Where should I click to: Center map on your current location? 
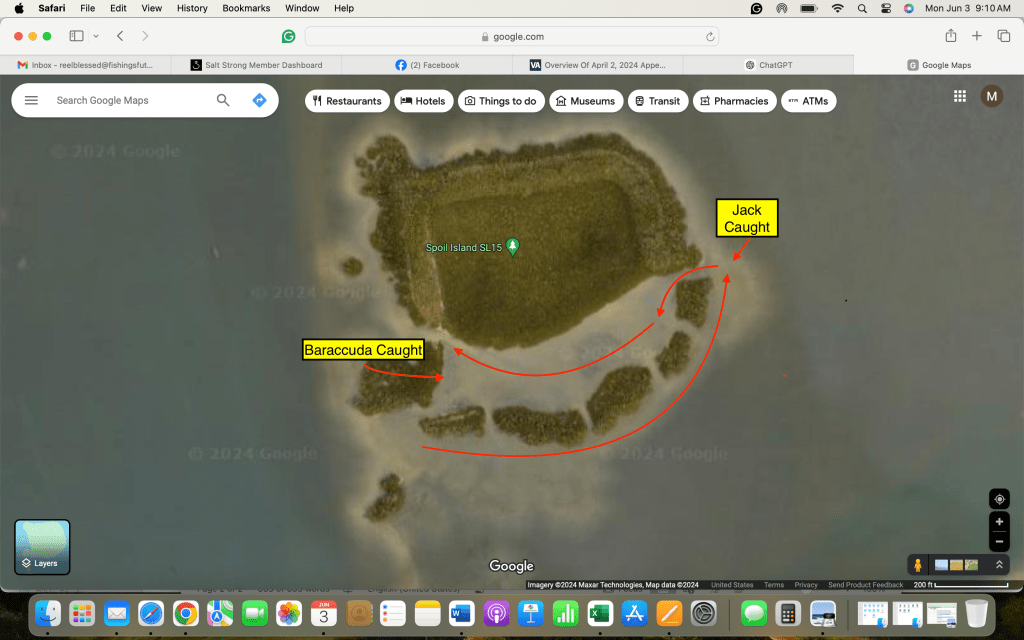[998, 499]
